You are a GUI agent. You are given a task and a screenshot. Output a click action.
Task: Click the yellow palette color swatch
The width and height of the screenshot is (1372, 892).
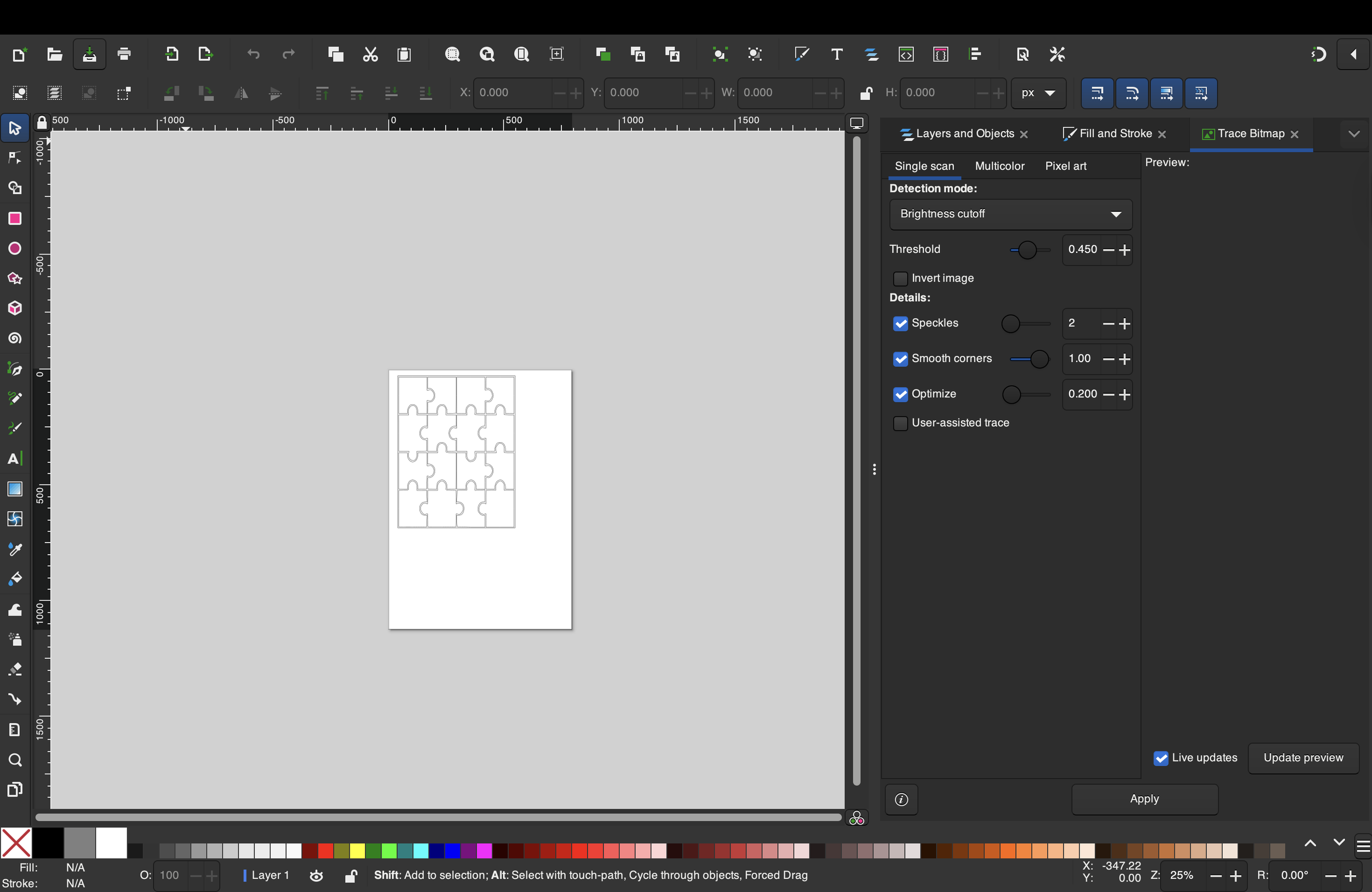[357, 850]
